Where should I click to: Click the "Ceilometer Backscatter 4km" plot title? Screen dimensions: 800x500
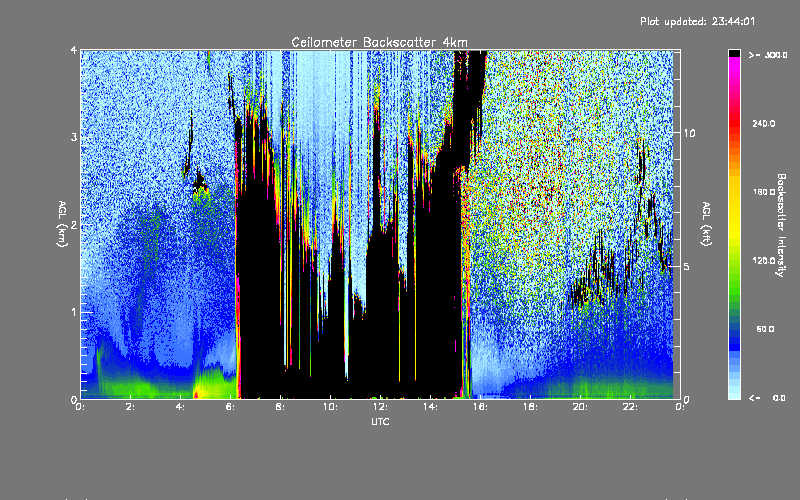pos(379,42)
